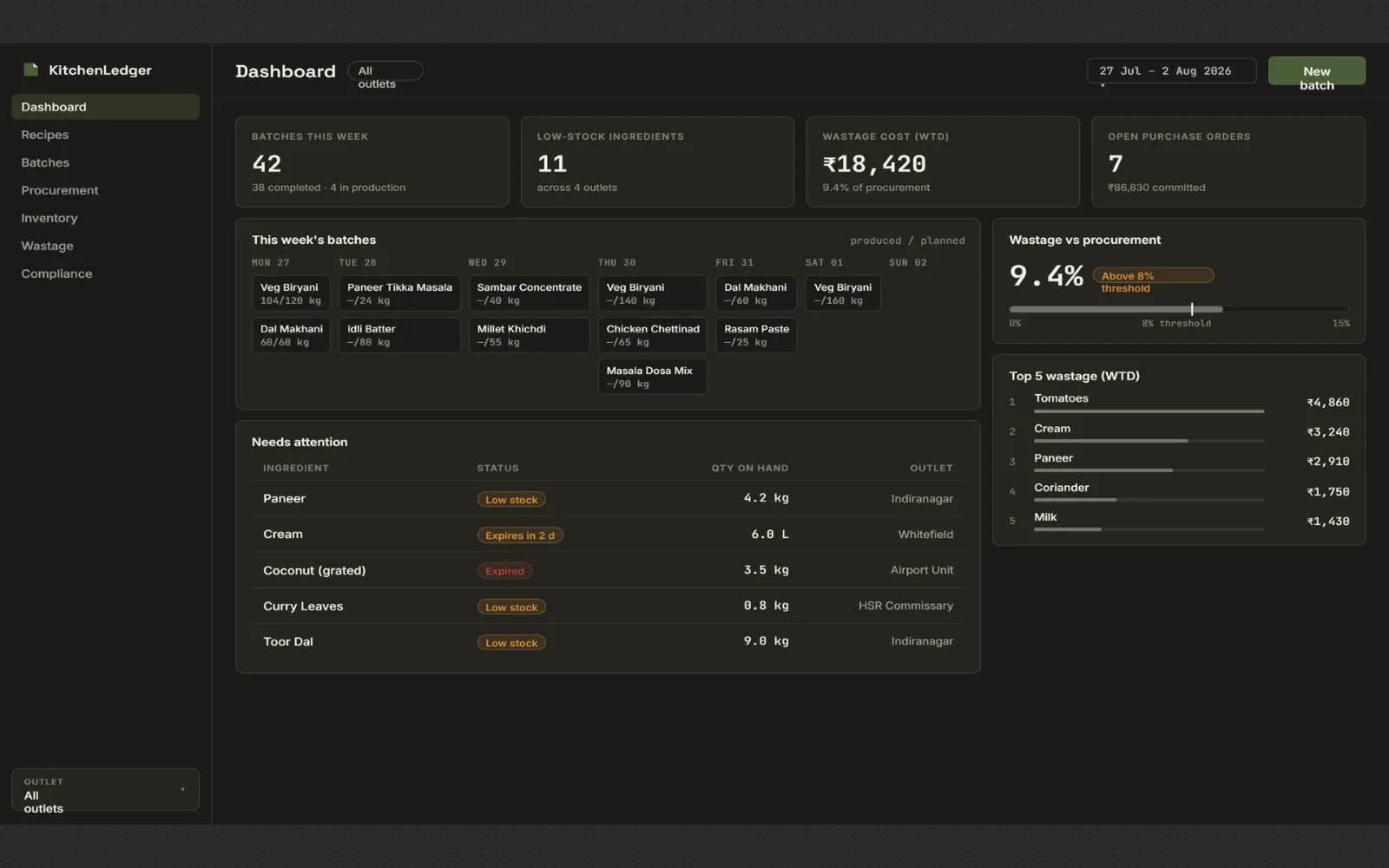Image resolution: width=1389 pixels, height=868 pixels.
Task: Sort by the Status column header
Action: 497,468
